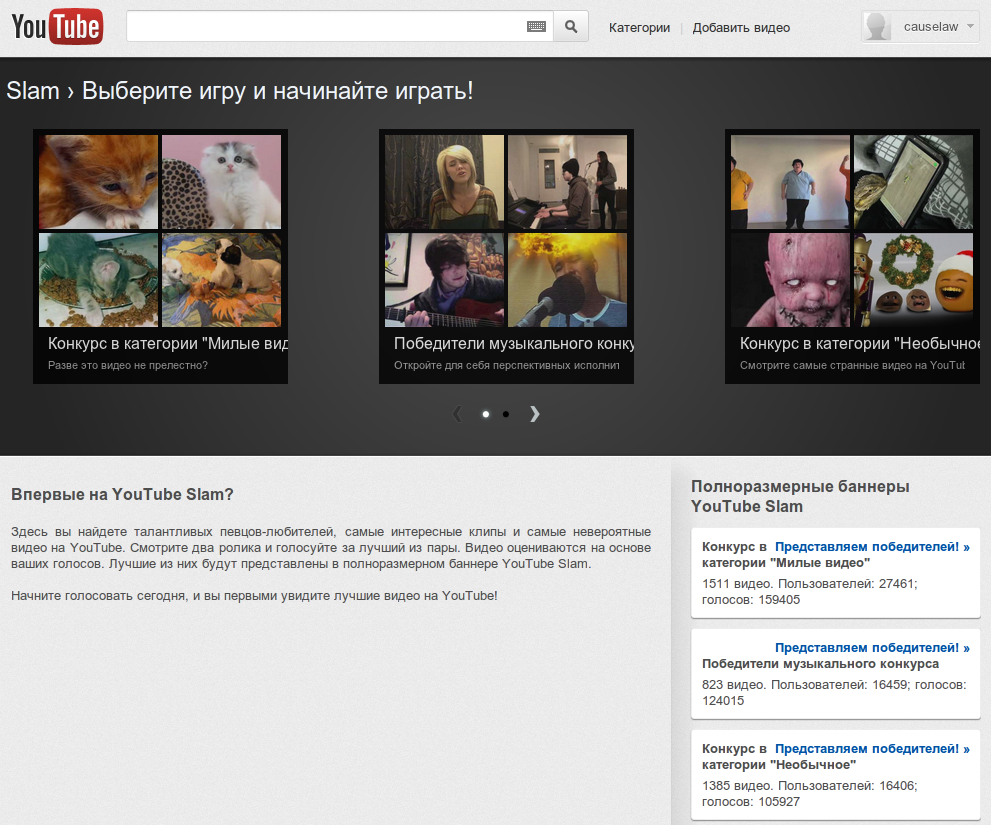Select the second carousel page dot
Viewport: 991px width, 825px height.
(506, 414)
